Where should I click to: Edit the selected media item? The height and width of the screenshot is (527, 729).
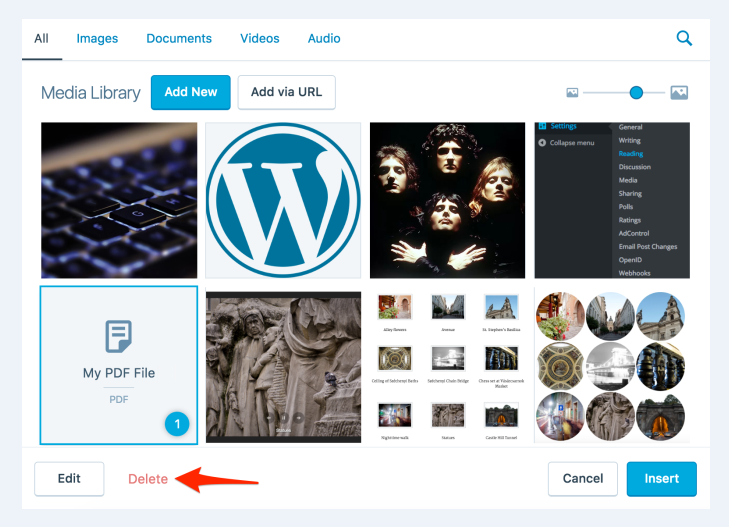(69, 478)
